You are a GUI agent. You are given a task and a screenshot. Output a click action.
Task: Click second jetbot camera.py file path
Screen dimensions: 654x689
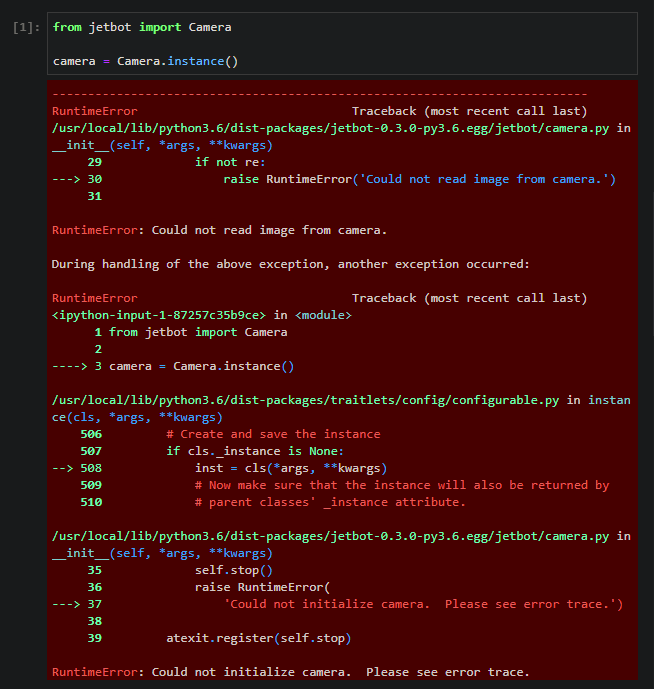click(331, 536)
